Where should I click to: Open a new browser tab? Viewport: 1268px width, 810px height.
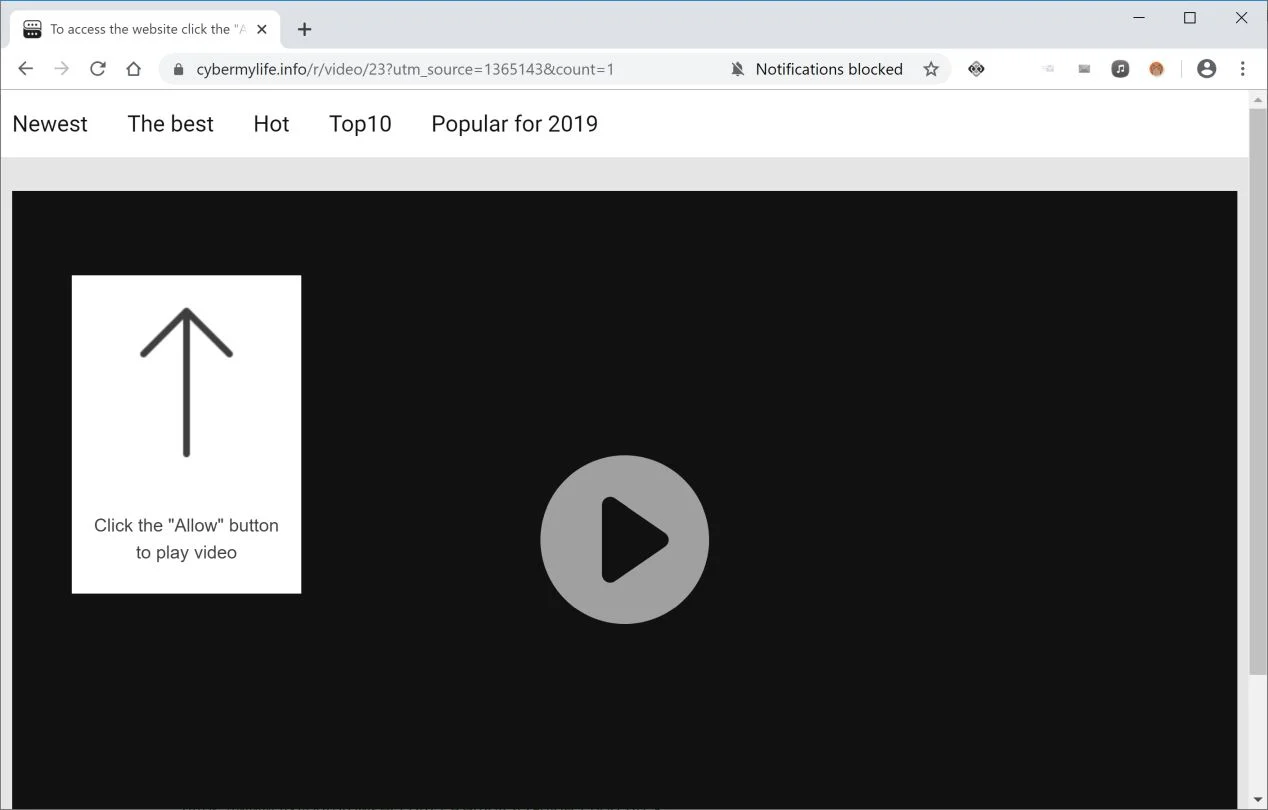click(305, 29)
